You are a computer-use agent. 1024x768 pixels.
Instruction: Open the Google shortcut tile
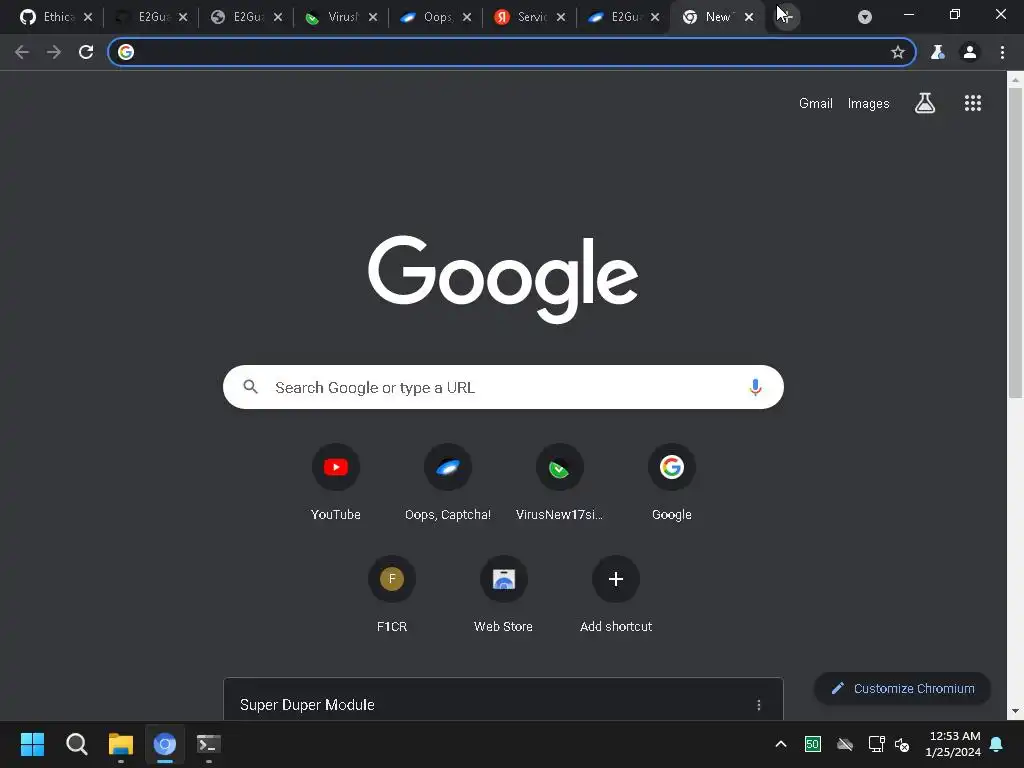click(671, 483)
